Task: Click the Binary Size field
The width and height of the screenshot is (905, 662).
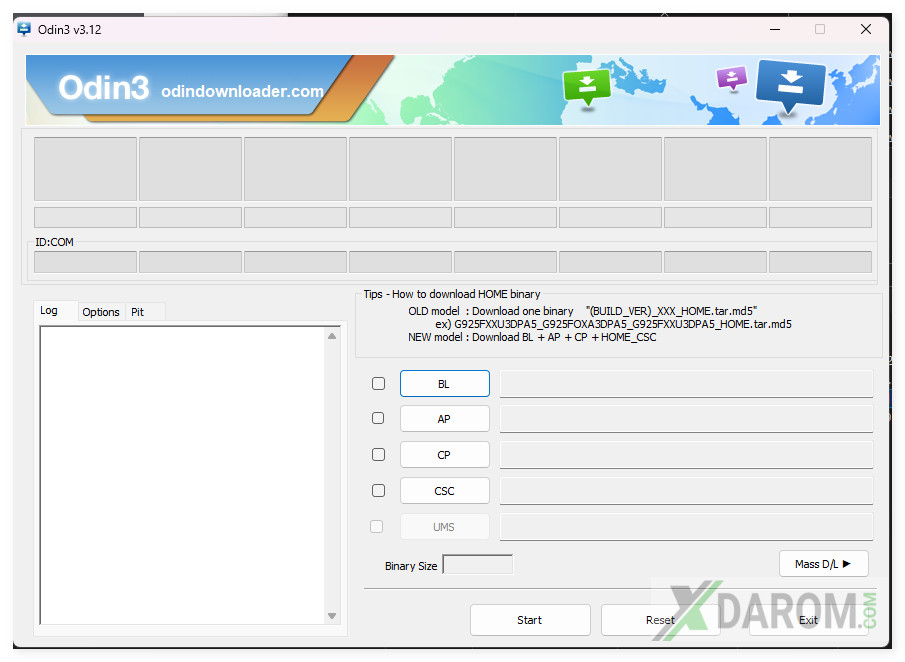Action: pos(477,565)
